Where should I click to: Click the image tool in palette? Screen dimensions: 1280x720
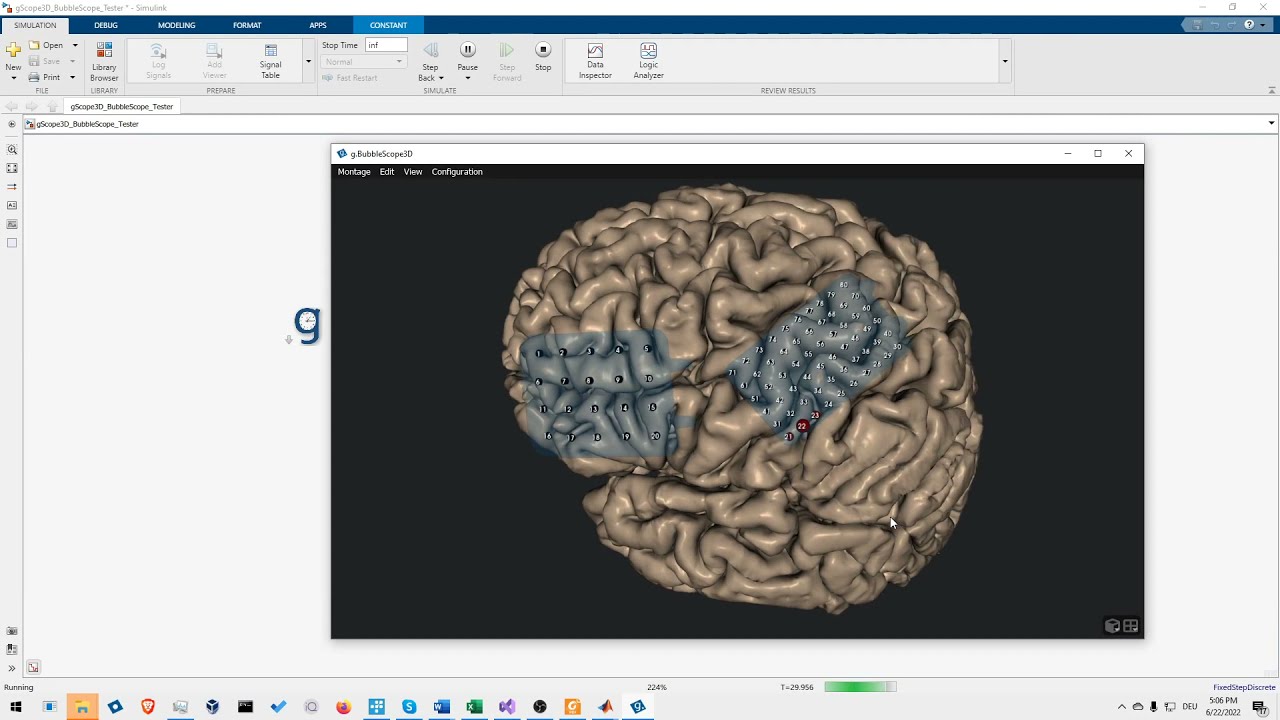[x=12, y=224]
